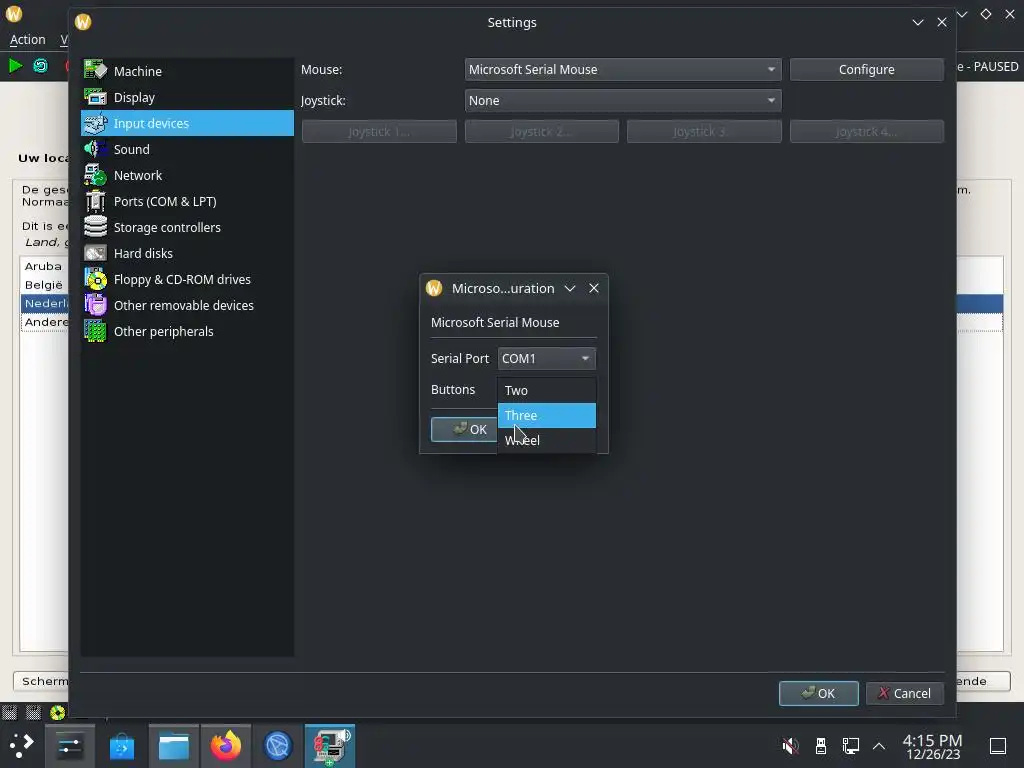Click the teal hard reset toolbar icon
This screenshot has height=768, width=1024.
(x=40, y=66)
